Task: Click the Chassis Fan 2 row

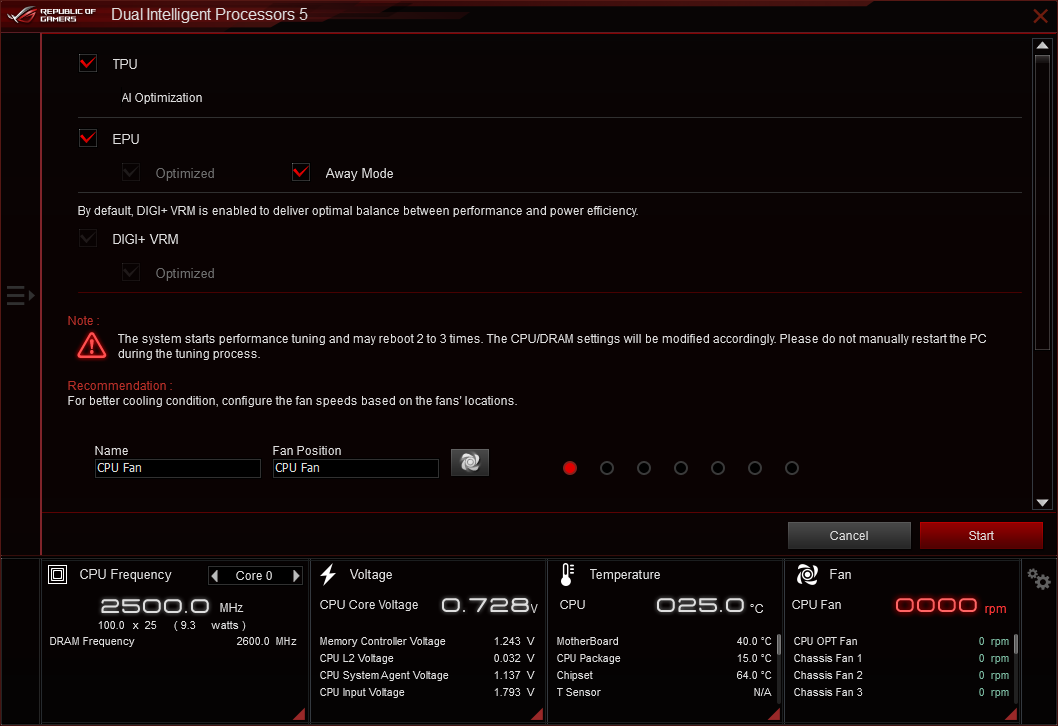Action: [x=901, y=675]
